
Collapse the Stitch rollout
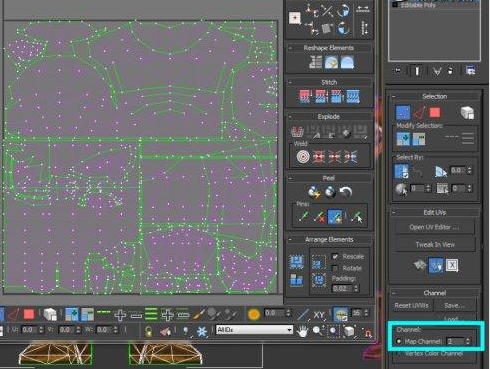tap(290, 82)
